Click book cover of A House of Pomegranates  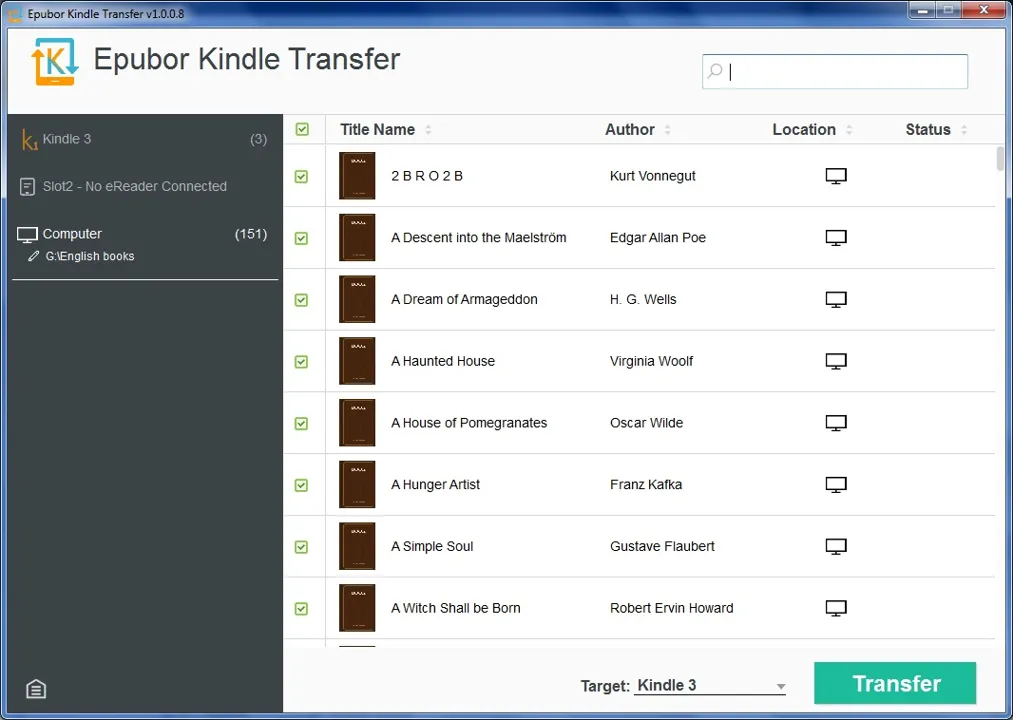pyautogui.click(x=357, y=423)
